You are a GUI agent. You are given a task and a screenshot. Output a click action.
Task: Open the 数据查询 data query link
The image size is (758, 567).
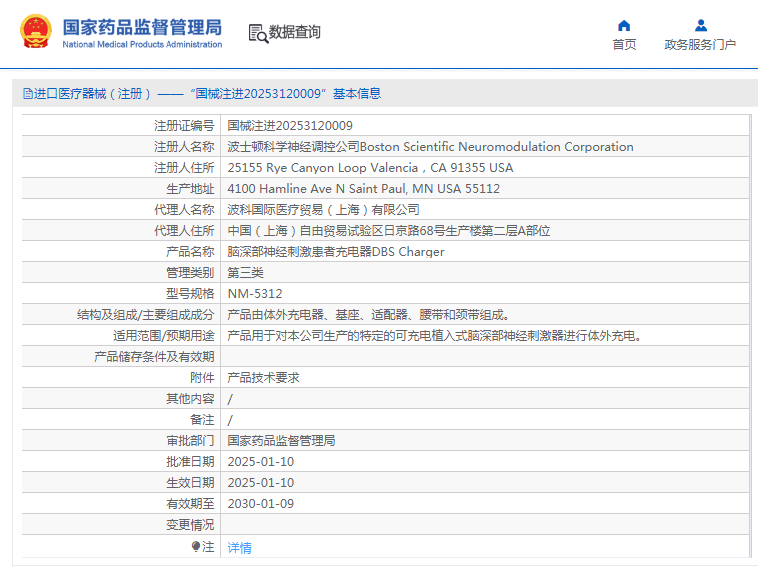[294, 32]
